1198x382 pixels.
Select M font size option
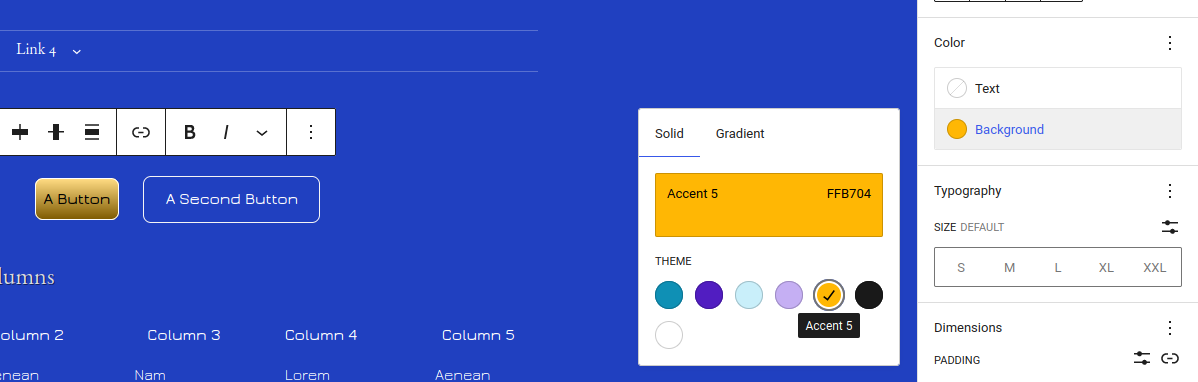click(1009, 267)
